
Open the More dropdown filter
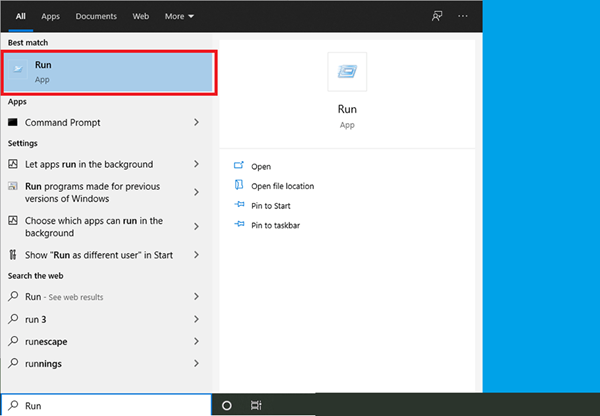[179, 16]
